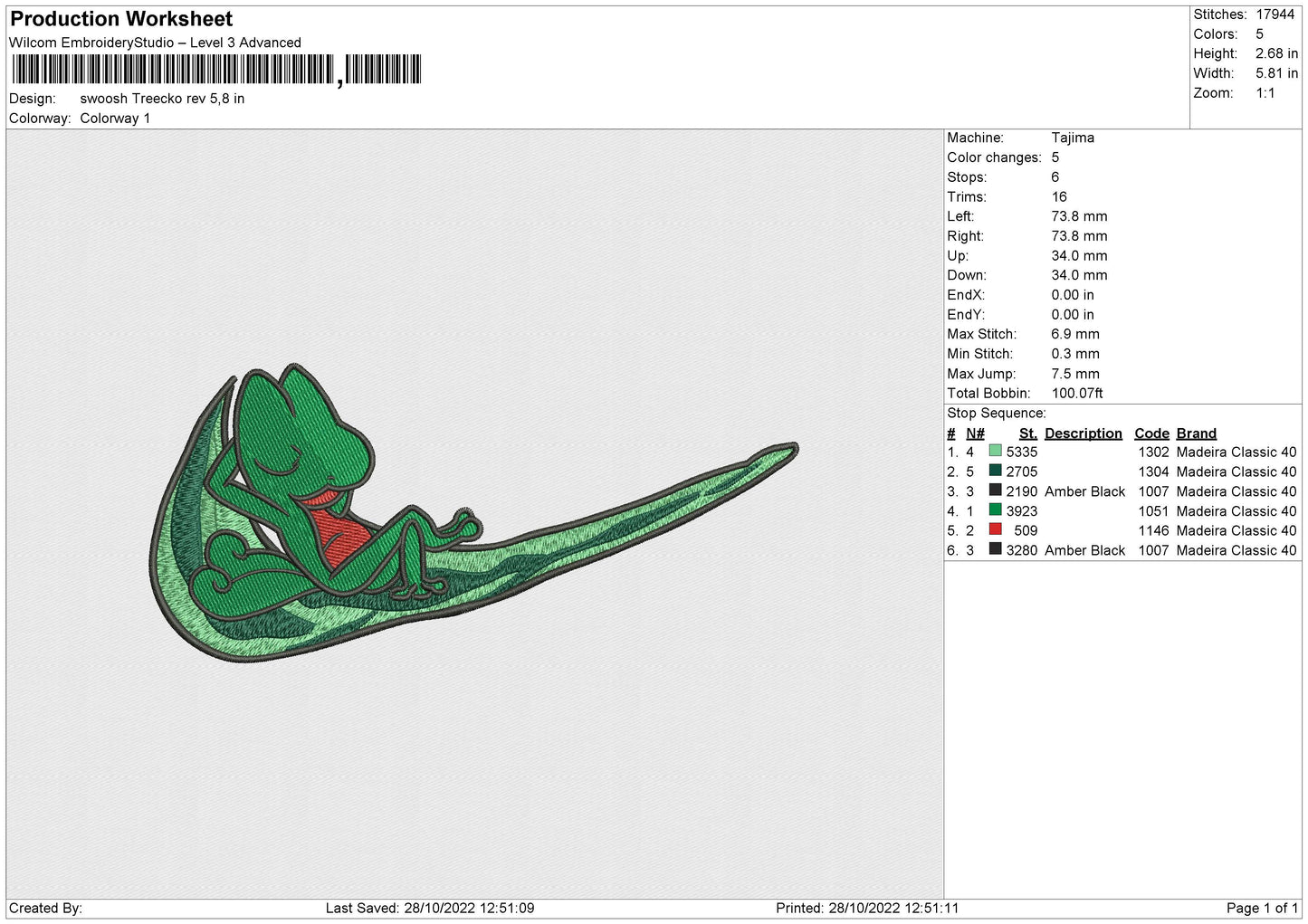The height and width of the screenshot is (924, 1308).
Task: Click the Production Worksheet title
Action: click(x=121, y=19)
